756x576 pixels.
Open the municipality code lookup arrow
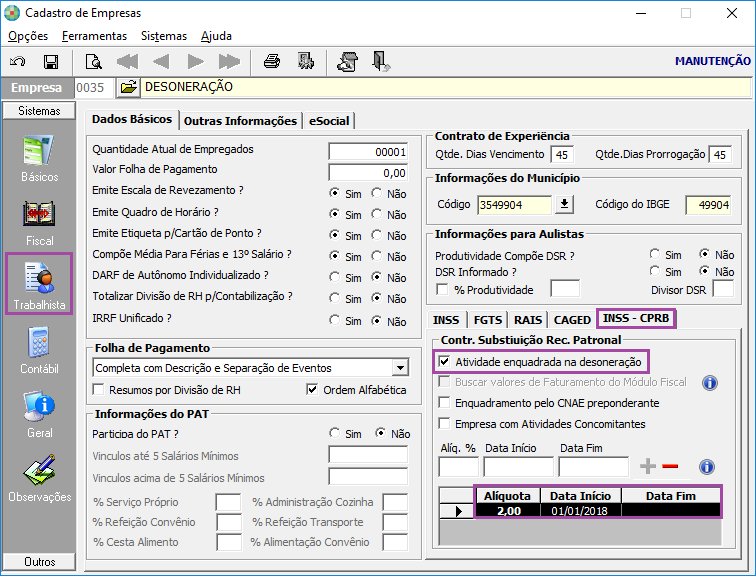[x=564, y=204]
